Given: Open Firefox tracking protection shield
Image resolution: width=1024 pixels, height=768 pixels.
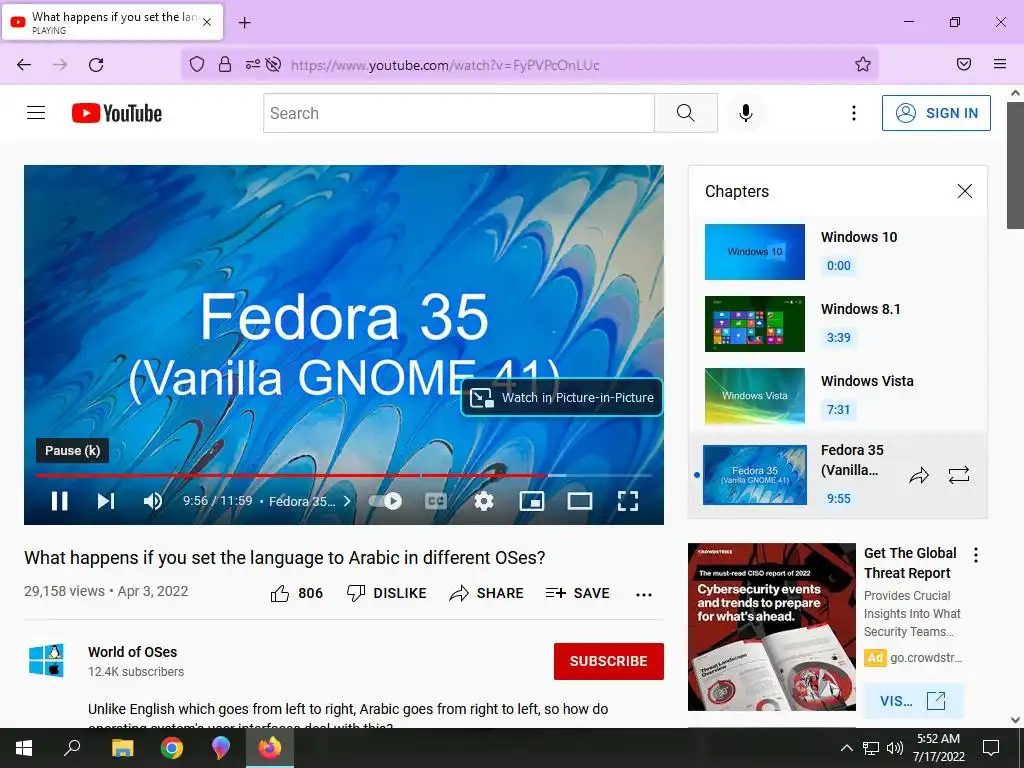Looking at the screenshot, I should coord(197,64).
